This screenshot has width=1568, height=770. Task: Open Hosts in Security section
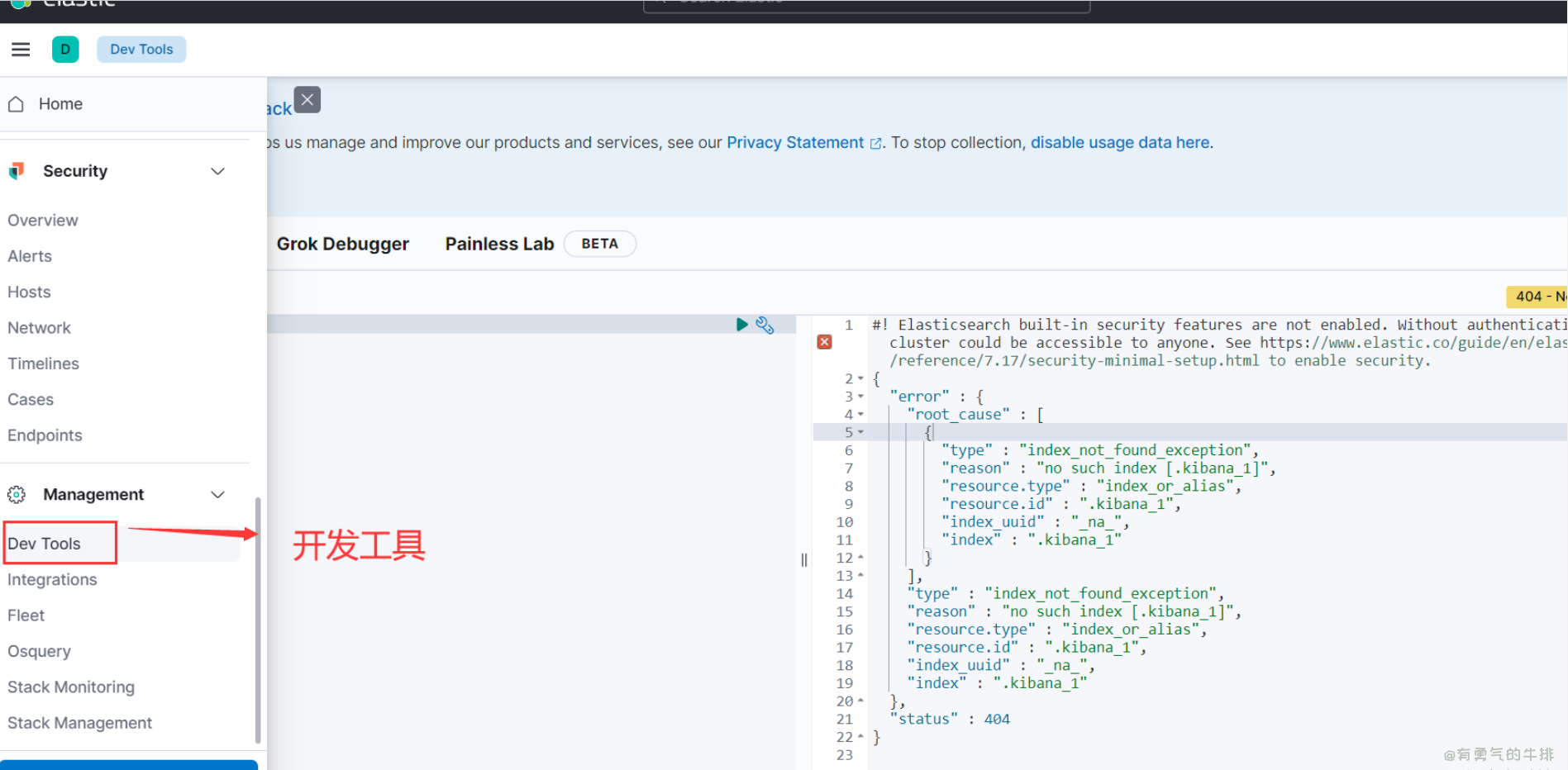pos(29,292)
